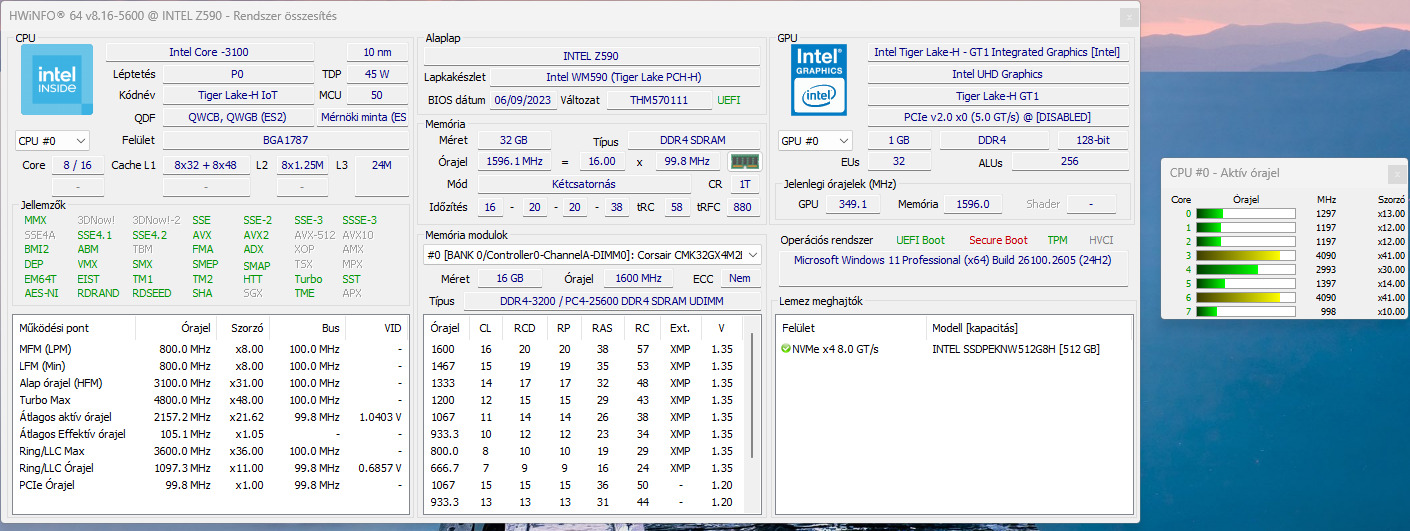Viewport: 1410px width, 531px height.
Task: Click the Intel Graphics GPU logo
Action: coord(819,79)
